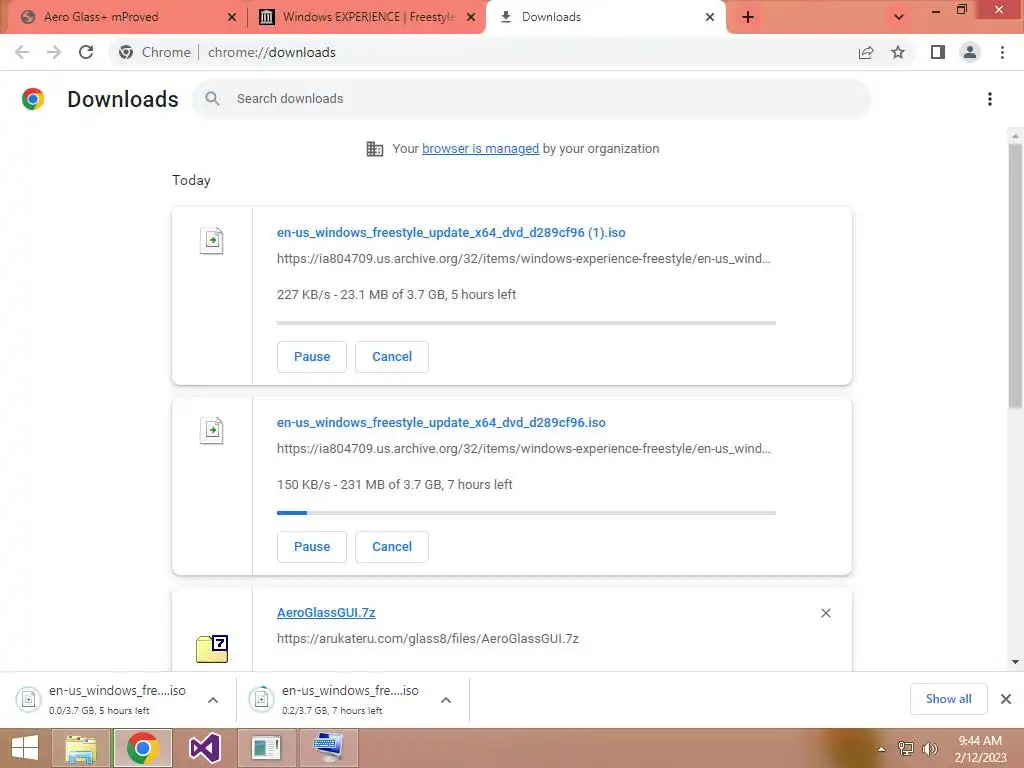Click the 150 KB/s status text
This screenshot has width=1024, height=768.
394,485
